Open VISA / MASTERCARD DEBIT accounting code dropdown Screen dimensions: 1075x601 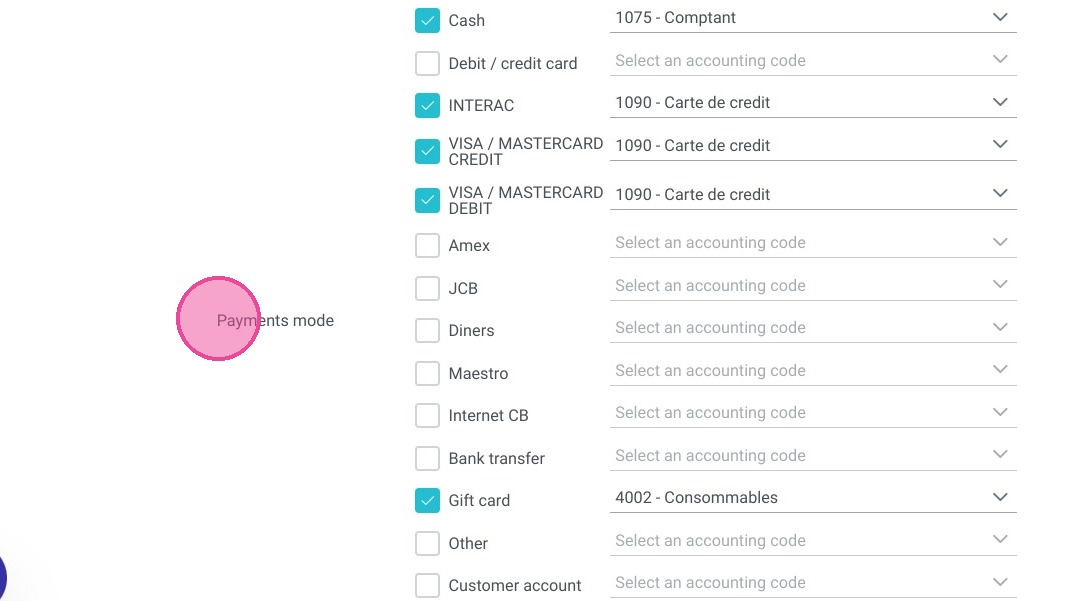click(x=813, y=195)
